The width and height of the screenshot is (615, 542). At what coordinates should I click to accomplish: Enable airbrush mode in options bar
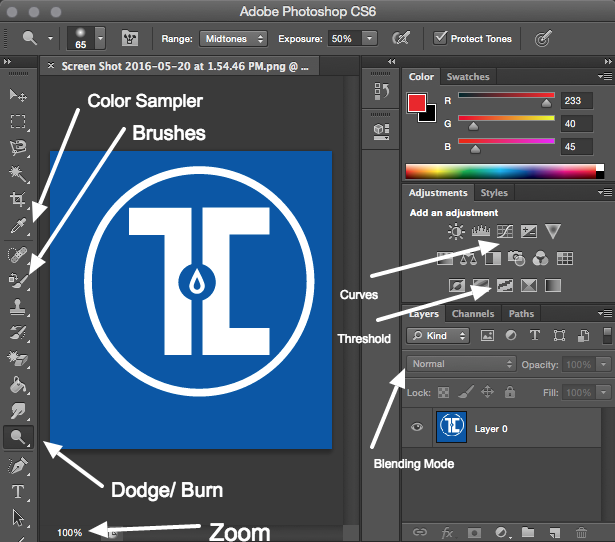pos(401,38)
